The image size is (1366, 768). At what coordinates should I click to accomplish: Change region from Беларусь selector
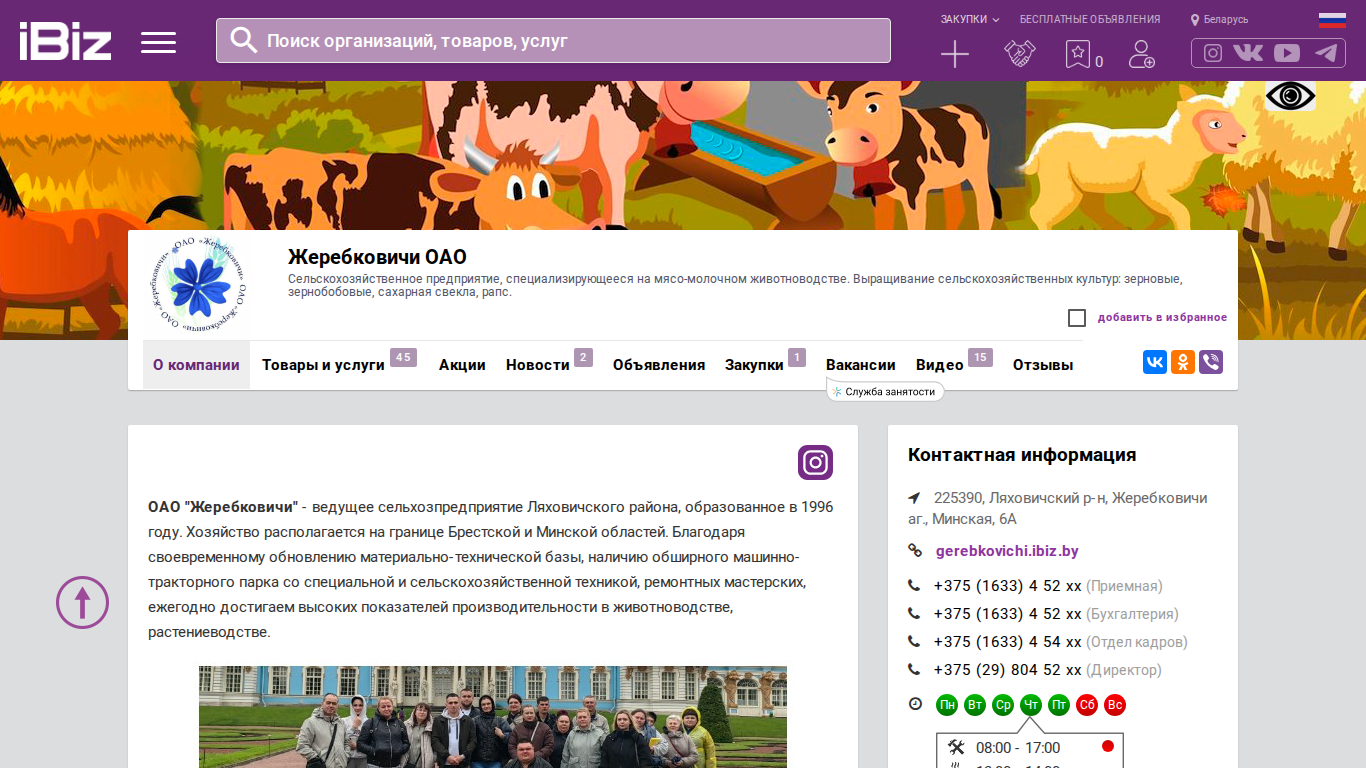1219,19
